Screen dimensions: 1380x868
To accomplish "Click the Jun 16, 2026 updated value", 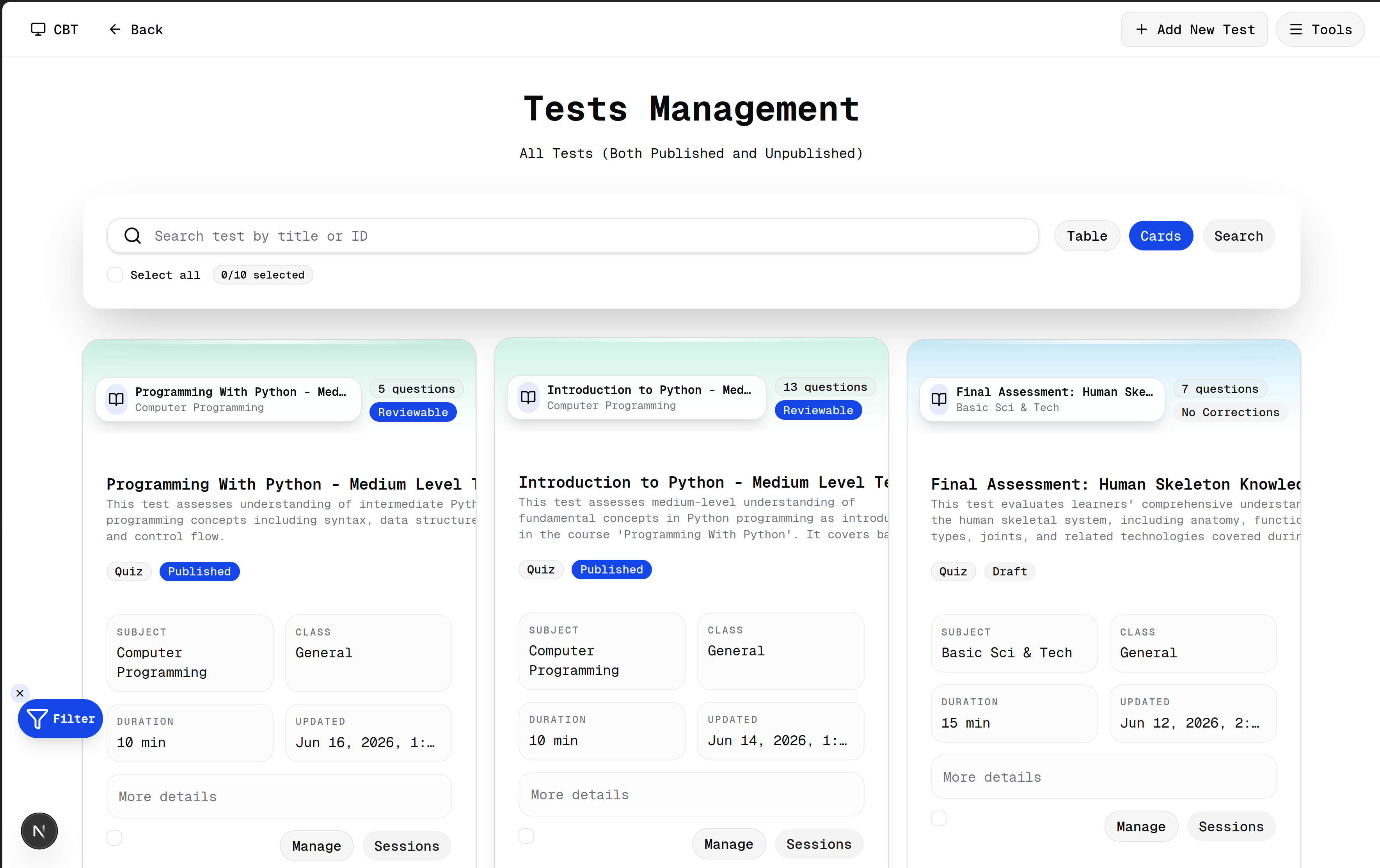I will pos(365,742).
